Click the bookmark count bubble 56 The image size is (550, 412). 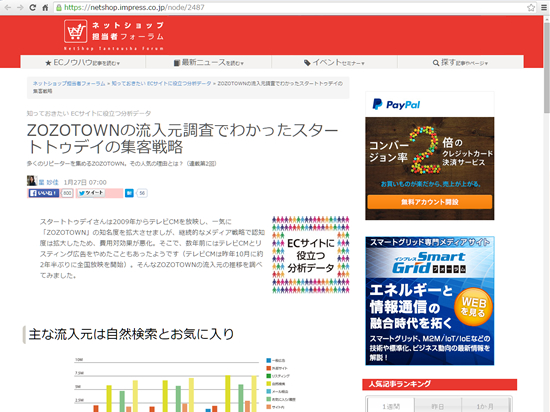142,193
